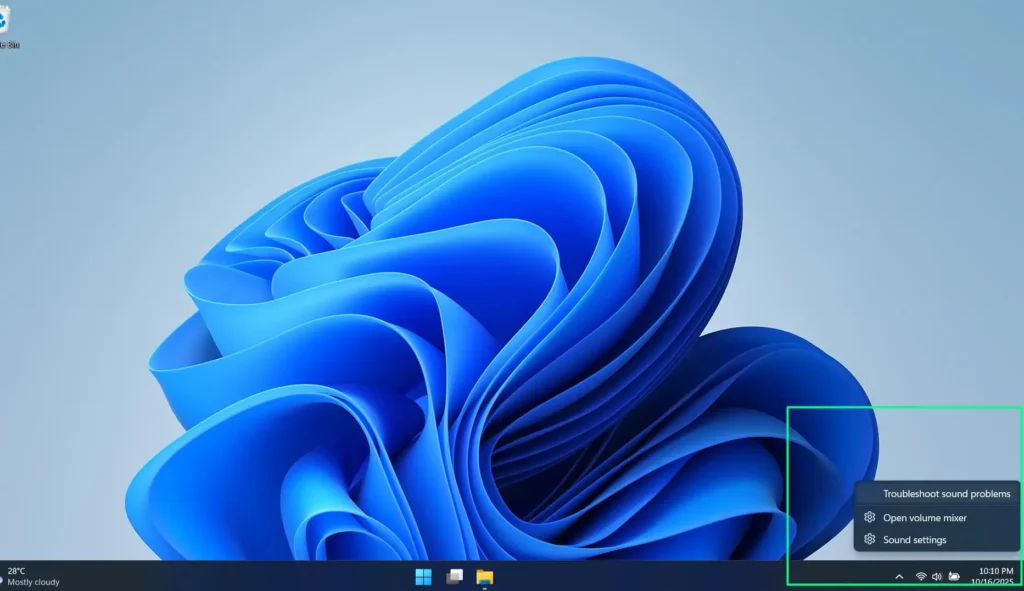The height and width of the screenshot is (591, 1024).
Task: Select Sound settings from the context menu
Action: click(x=913, y=540)
